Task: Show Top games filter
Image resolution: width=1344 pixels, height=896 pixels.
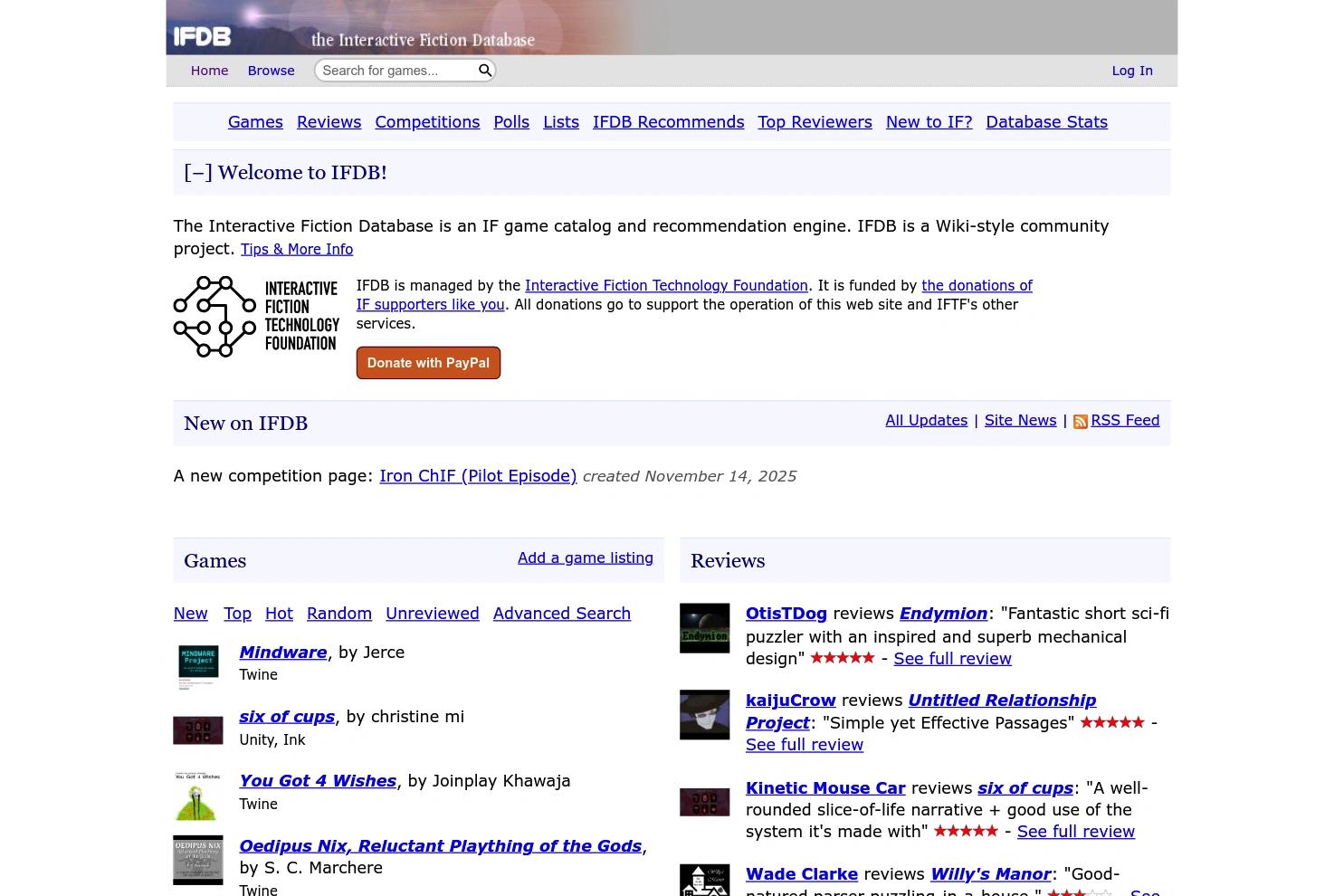Action: [x=237, y=614]
